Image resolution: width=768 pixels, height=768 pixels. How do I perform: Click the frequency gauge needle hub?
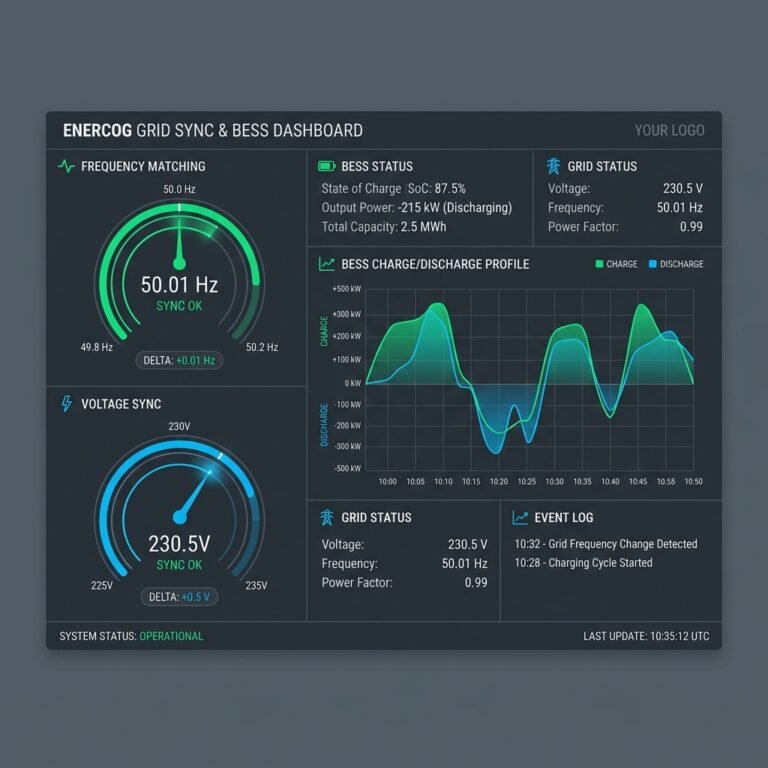point(179,264)
